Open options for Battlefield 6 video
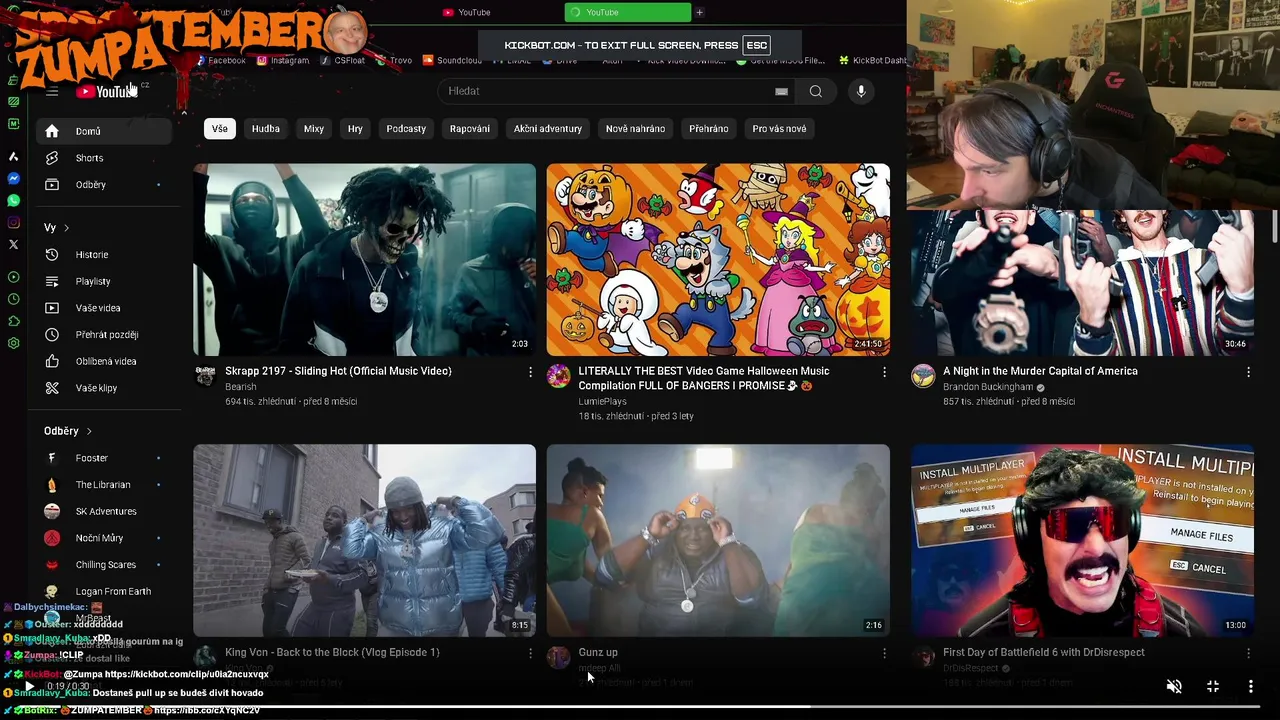The height and width of the screenshot is (720, 1280). [x=1248, y=653]
